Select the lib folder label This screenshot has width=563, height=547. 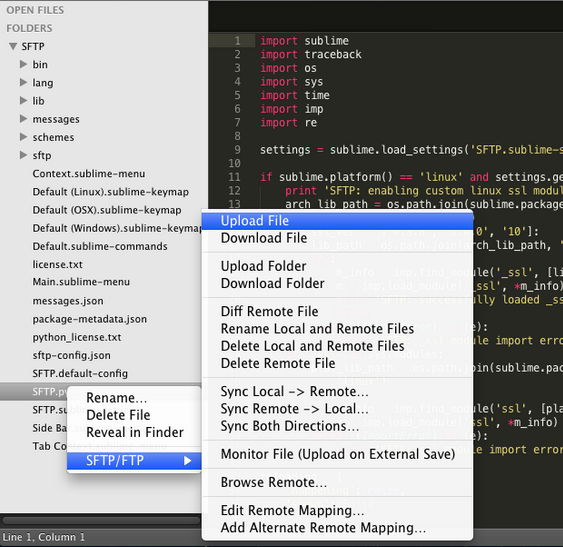pyautogui.click(x=38, y=101)
